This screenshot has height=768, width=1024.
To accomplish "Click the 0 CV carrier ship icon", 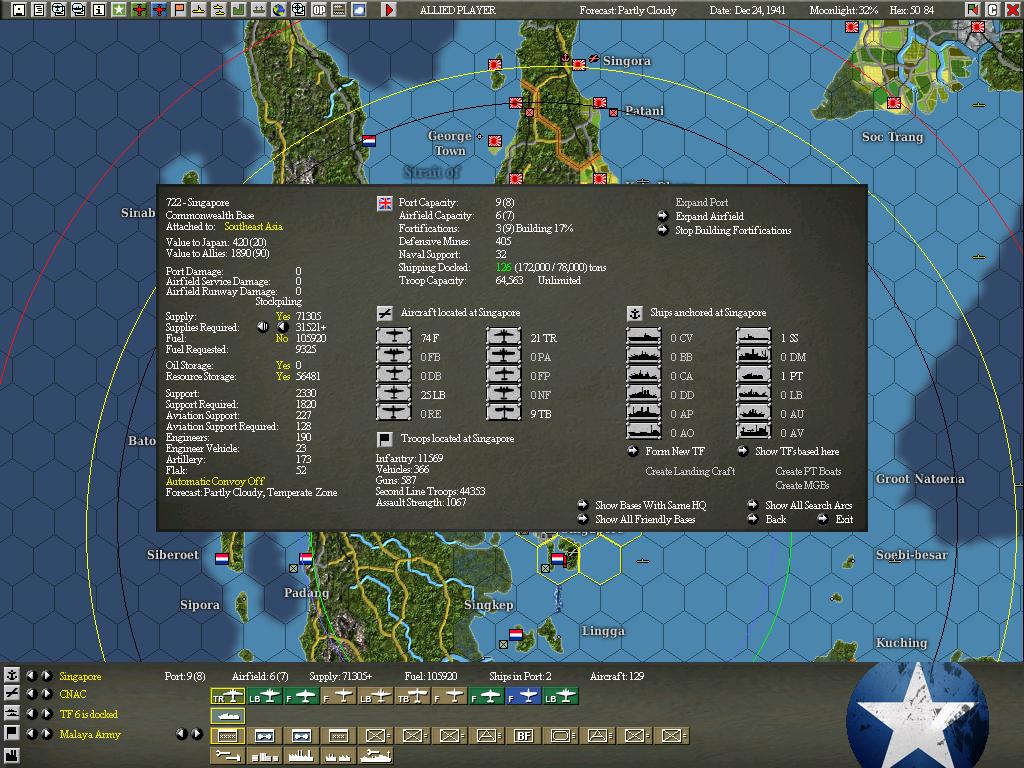I will [644, 337].
